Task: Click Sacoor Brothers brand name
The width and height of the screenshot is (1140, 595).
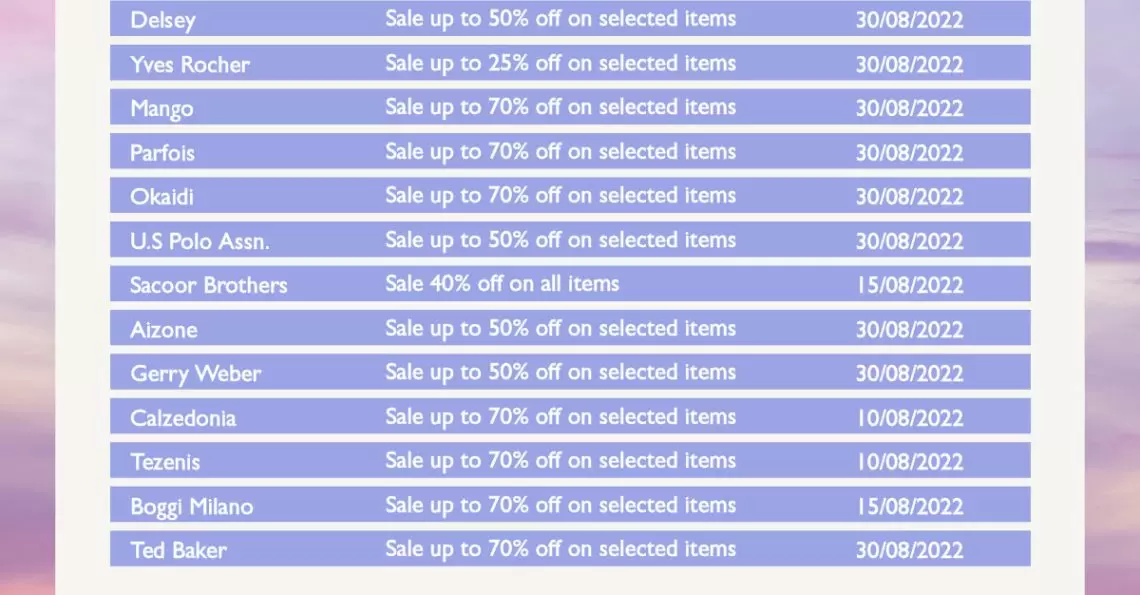Action: [209, 284]
